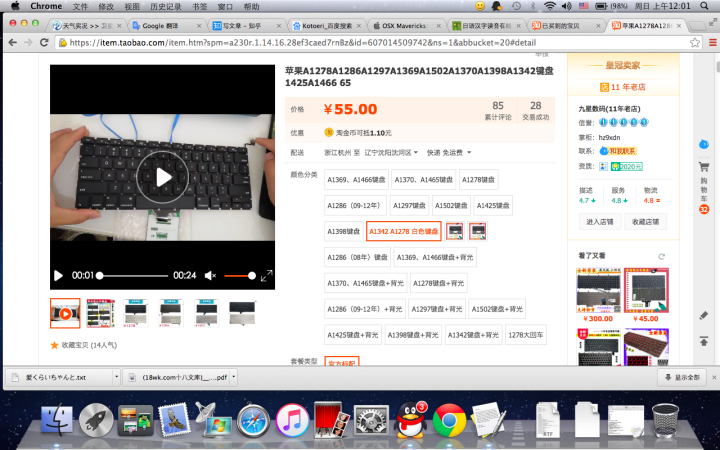The height and width of the screenshot is (450, 720).
Task: Click the 收藏宝贝 star to favorite the item
Action: 54,345
